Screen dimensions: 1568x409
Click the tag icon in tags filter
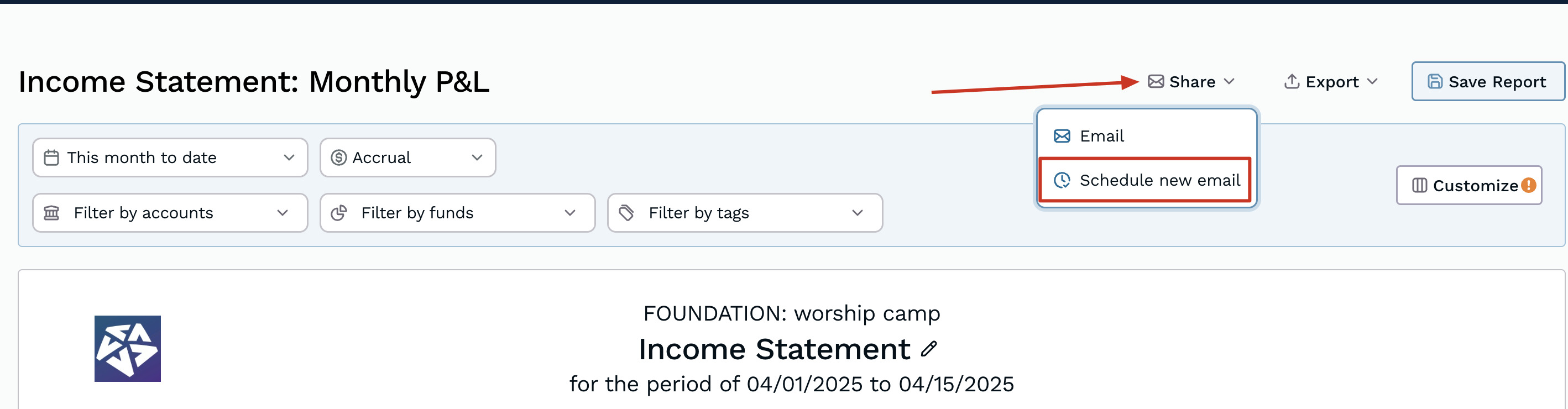(626, 213)
